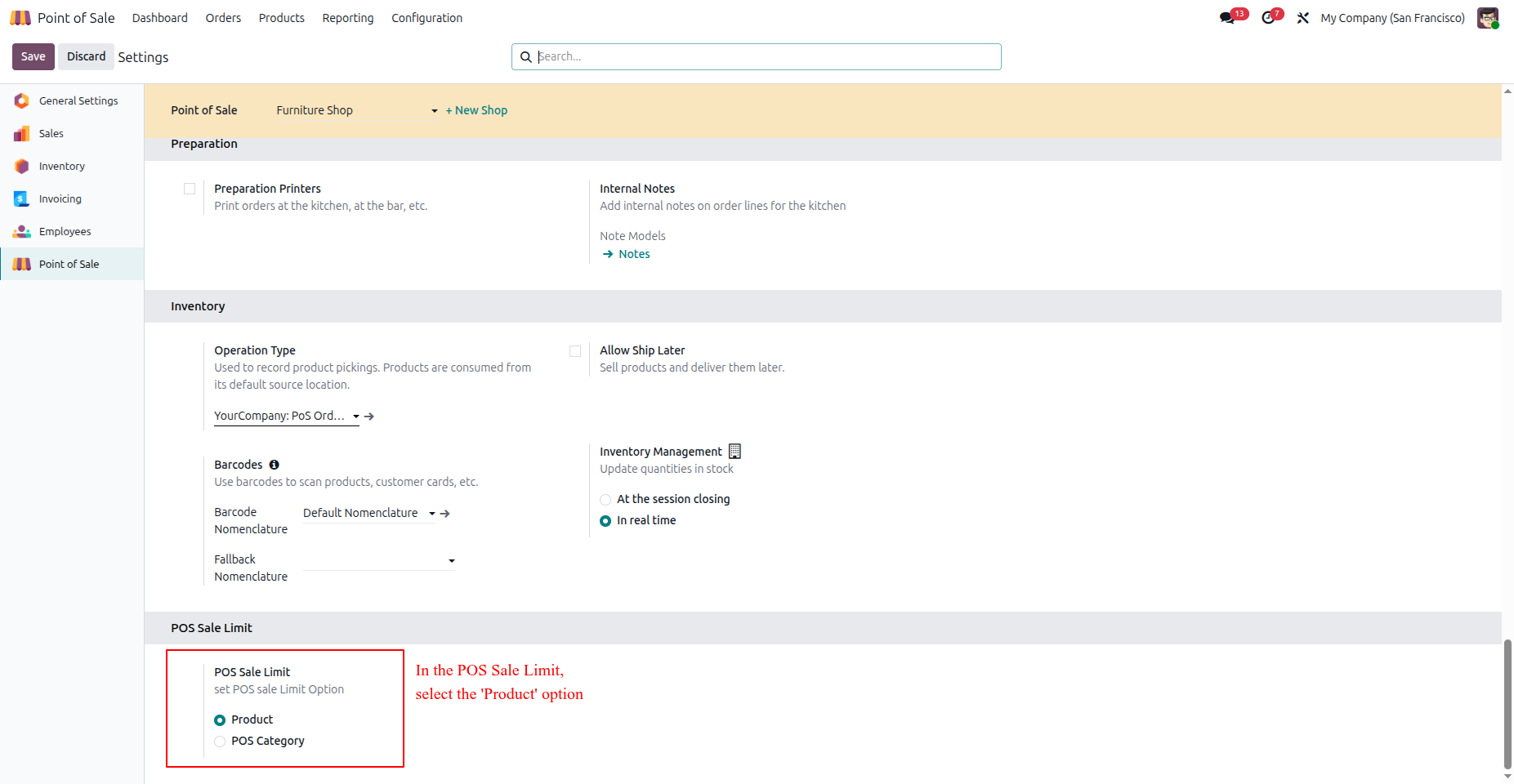Click the Inventory section header
Viewport: 1514px width, 784px height.
[x=198, y=306]
